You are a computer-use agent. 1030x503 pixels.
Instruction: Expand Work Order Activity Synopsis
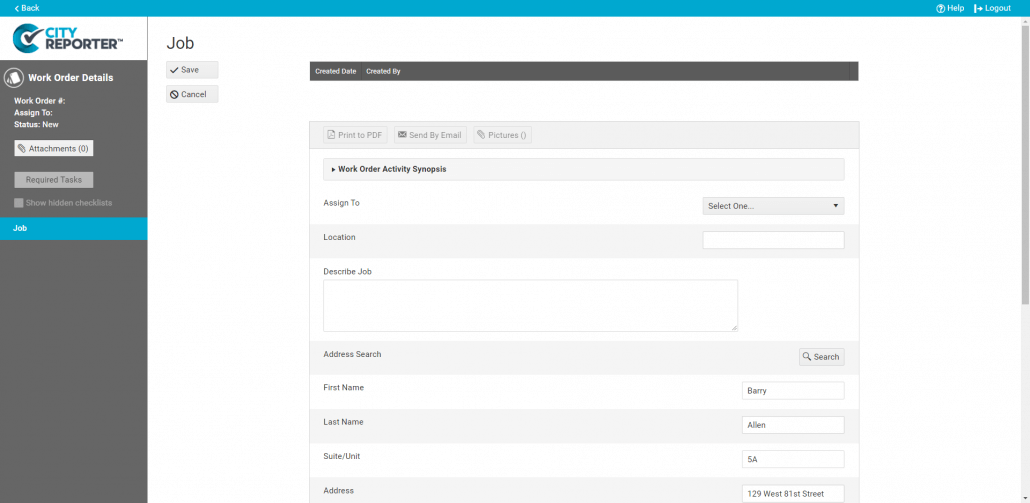[x=583, y=169]
